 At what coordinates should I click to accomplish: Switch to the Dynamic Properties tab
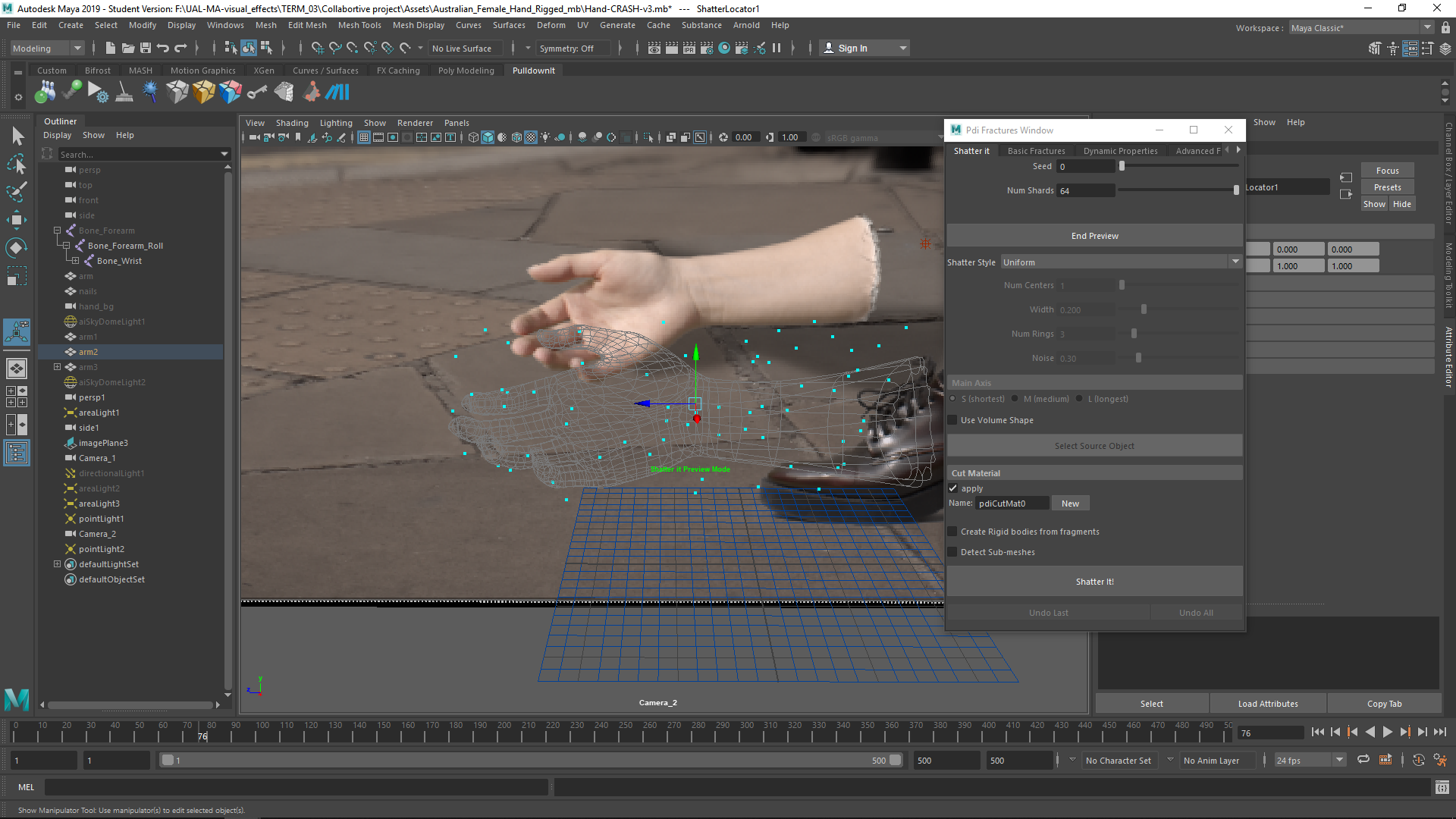[1120, 151]
